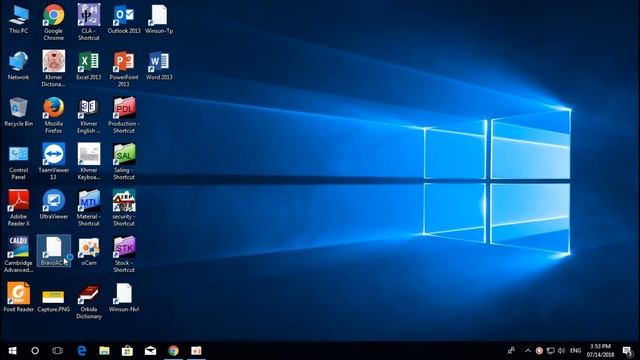Screen dimensions: 640x360
Task: Open the volume control
Action: click(x=562, y=351)
